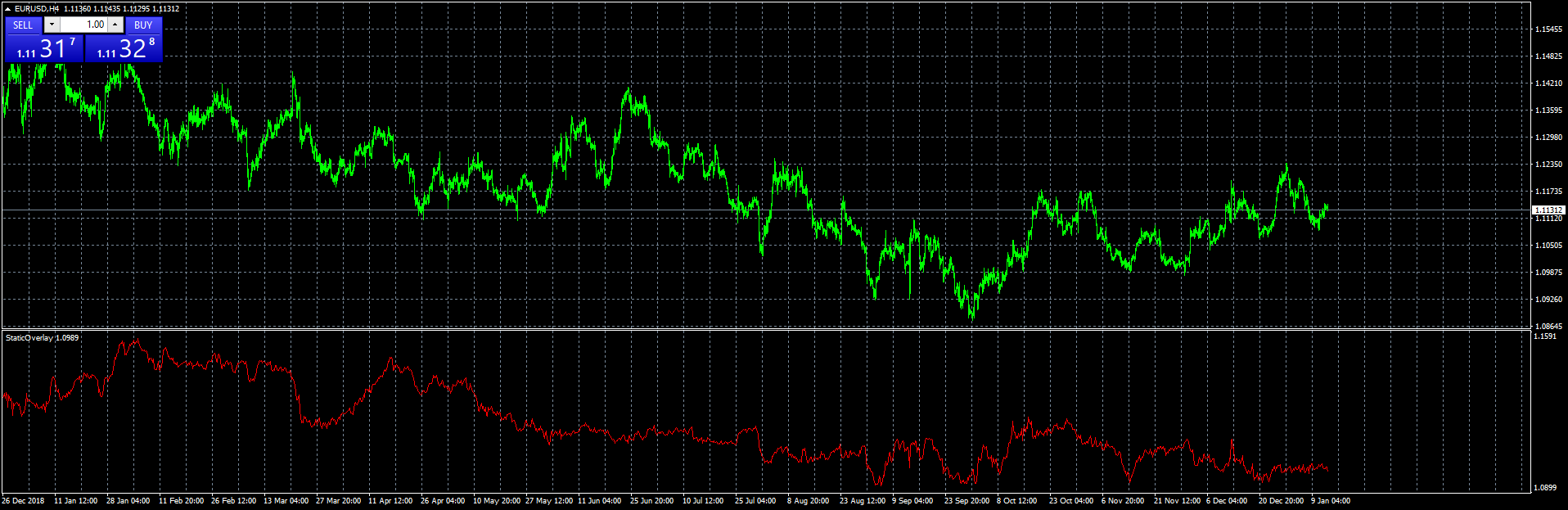This screenshot has height=510, width=1568.
Task: Click the 26 Dec 2018 date label
Action: (x=23, y=501)
